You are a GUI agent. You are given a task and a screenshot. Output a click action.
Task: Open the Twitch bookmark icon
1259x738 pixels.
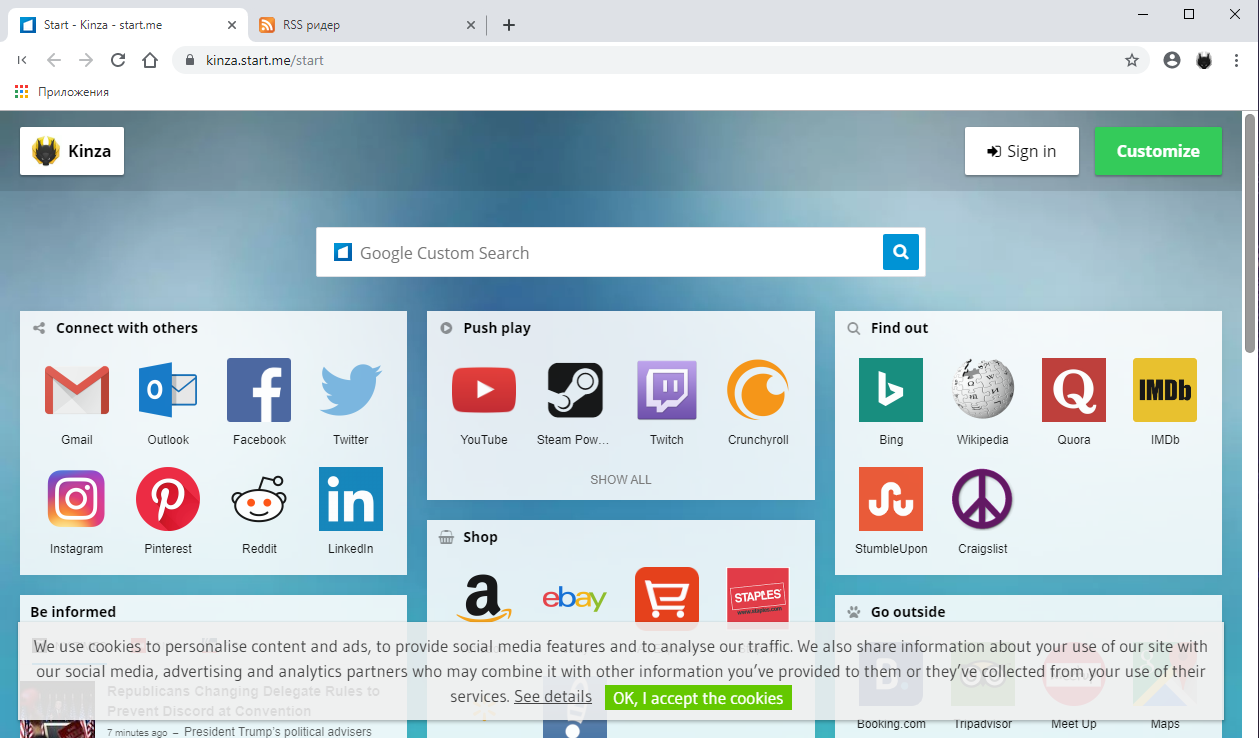[x=667, y=390]
